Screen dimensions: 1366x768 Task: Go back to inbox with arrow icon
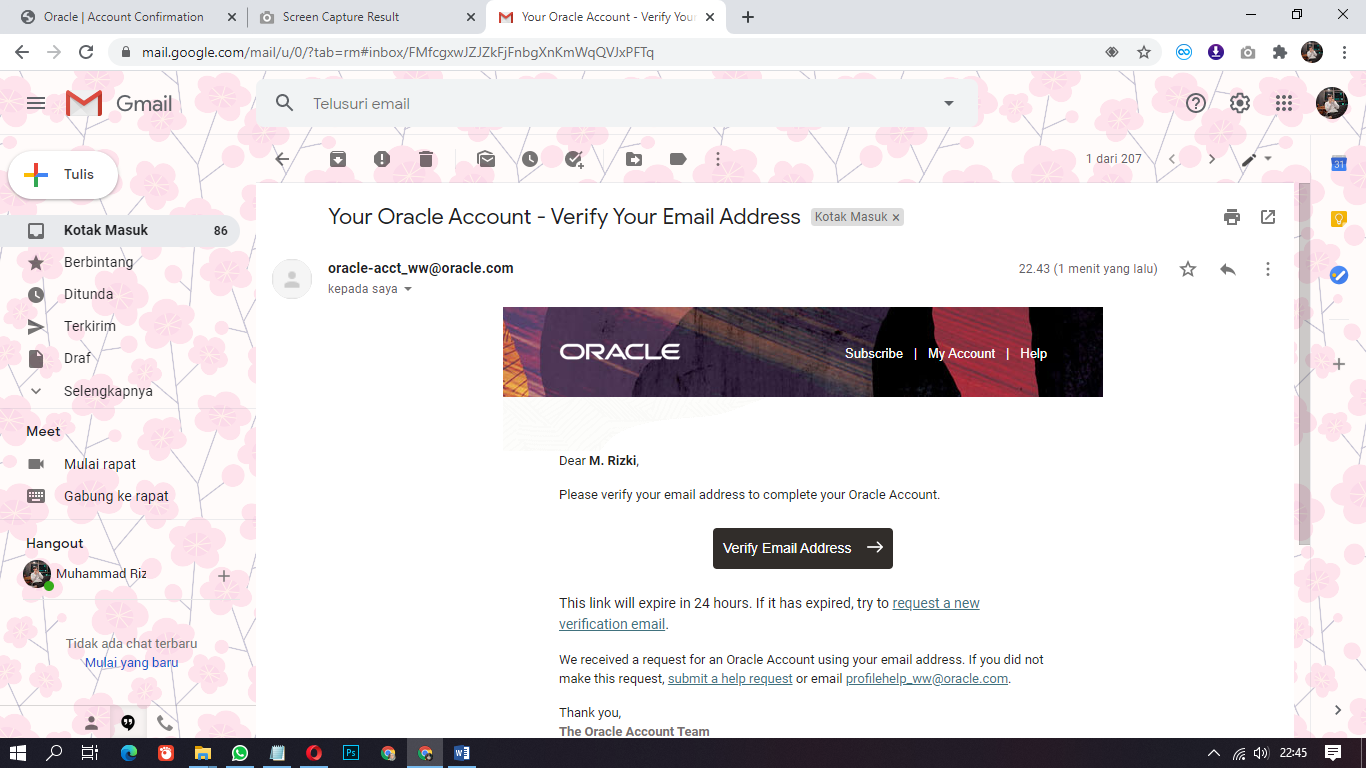(x=282, y=159)
